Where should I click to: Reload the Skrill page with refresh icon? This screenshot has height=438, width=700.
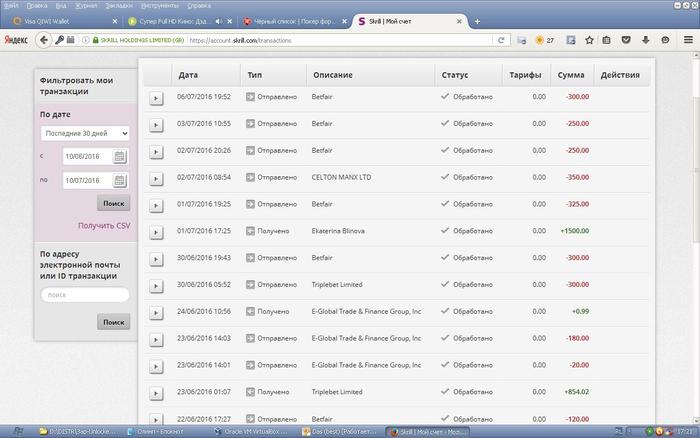501,40
